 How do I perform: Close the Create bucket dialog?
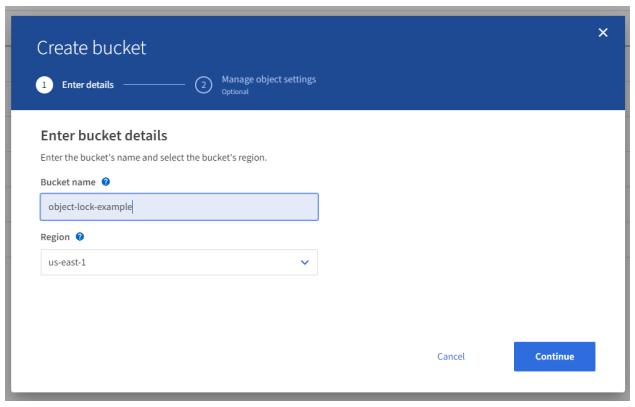[x=603, y=33]
